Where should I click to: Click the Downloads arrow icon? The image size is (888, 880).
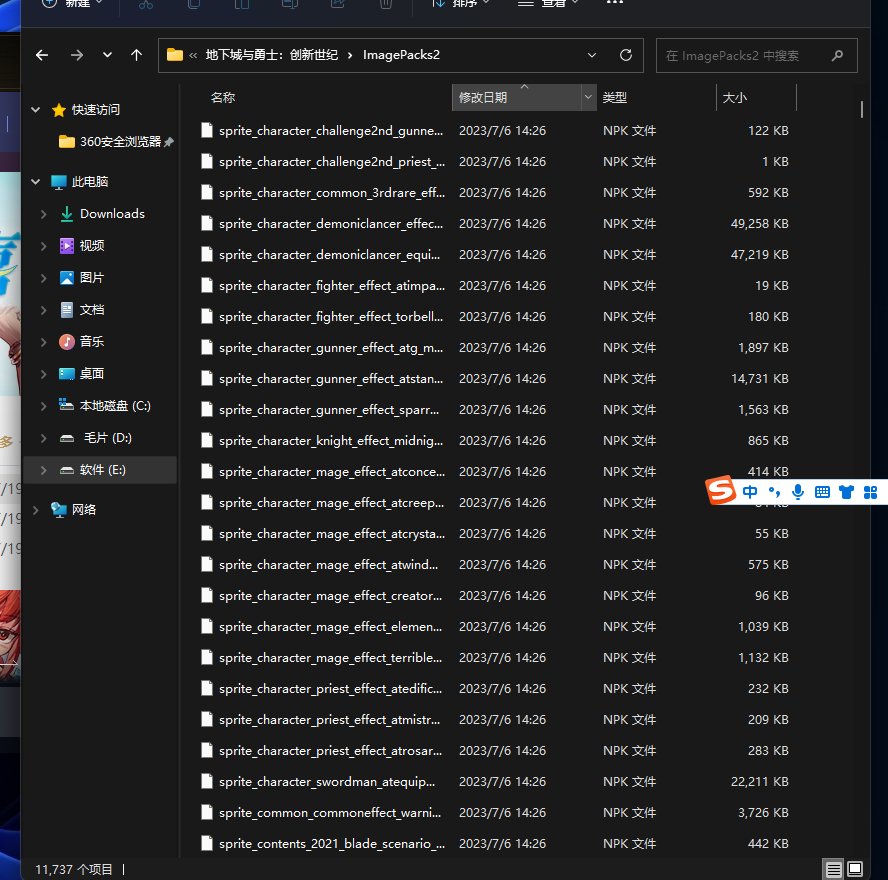pos(67,213)
